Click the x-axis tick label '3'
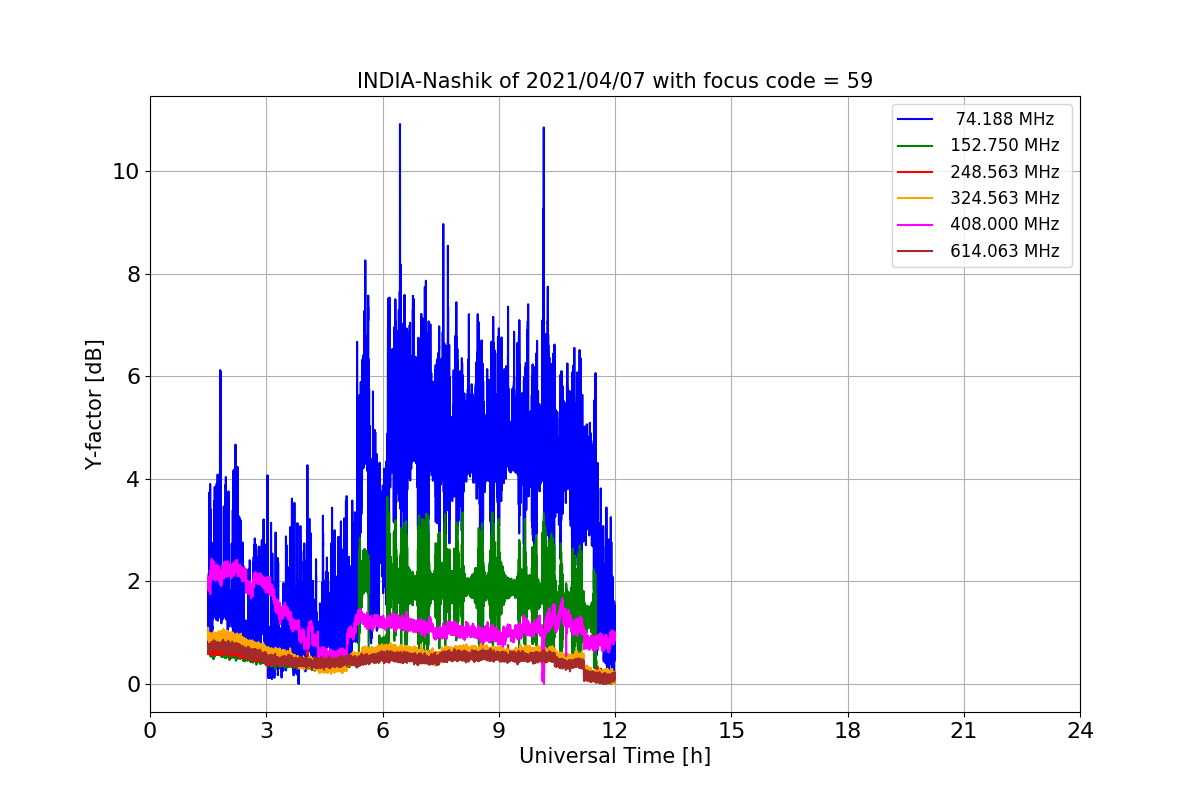The width and height of the screenshot is (1200, 800). [266, 731]
